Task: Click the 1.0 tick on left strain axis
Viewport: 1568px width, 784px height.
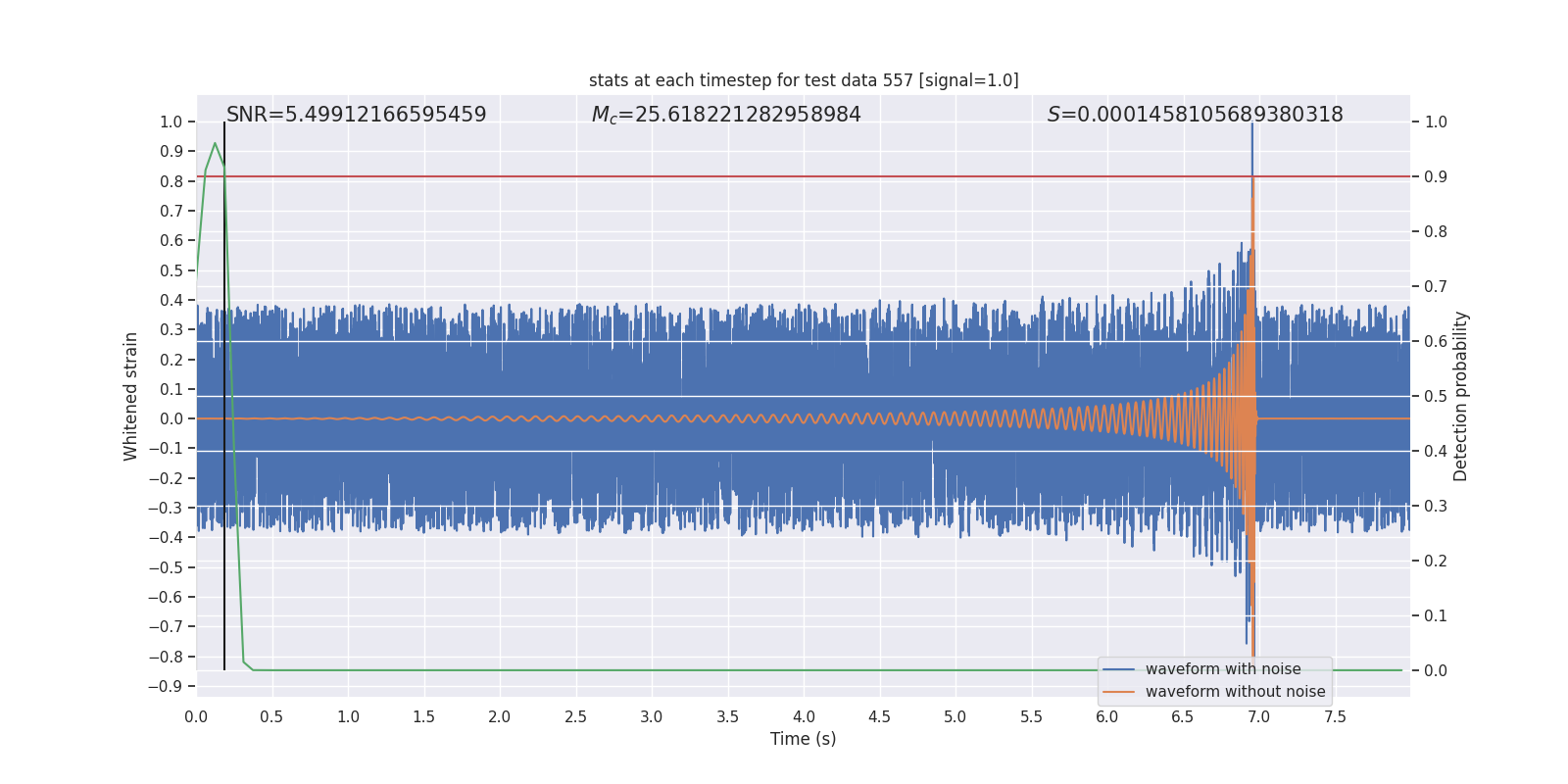Action: [x=171, y=122]
